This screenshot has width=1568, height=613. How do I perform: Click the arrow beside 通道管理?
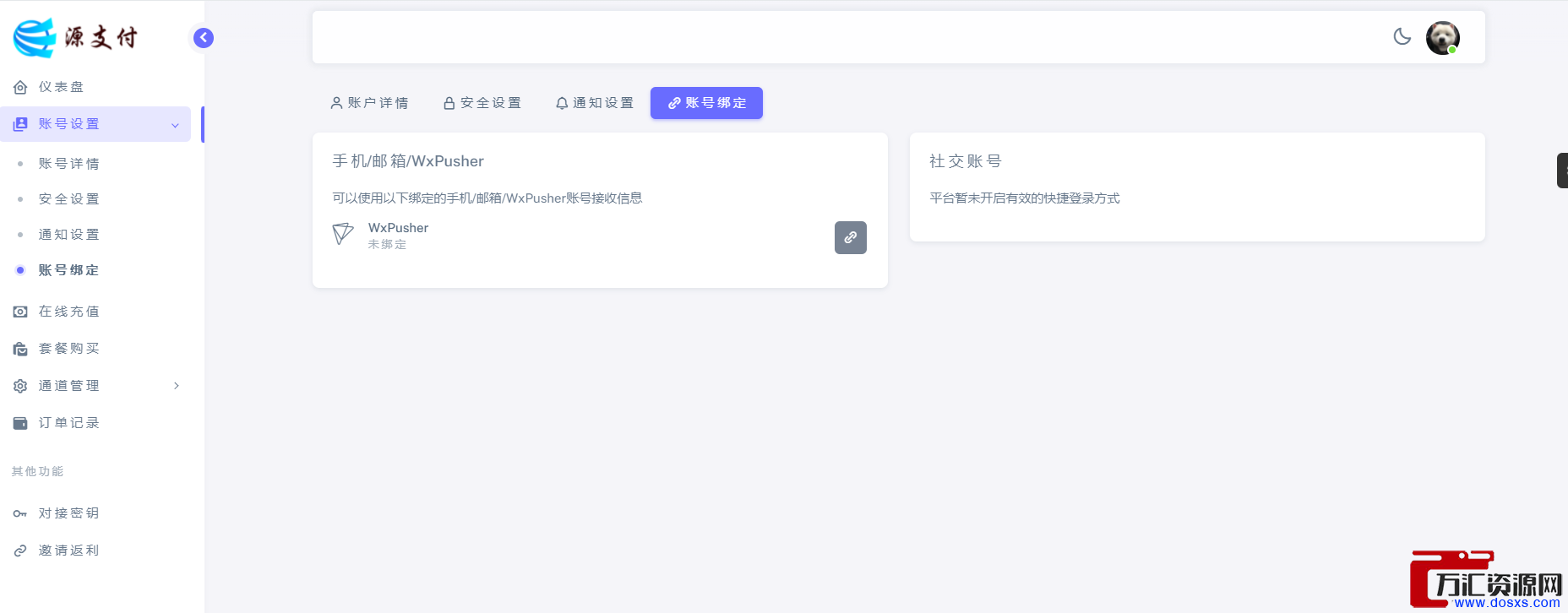click(x=176, y=386)
